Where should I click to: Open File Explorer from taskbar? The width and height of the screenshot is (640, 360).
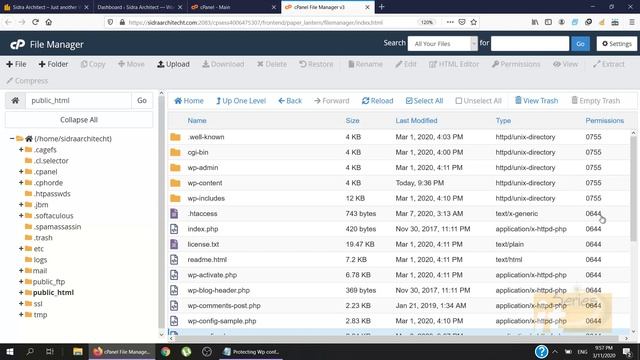(78, 352)
